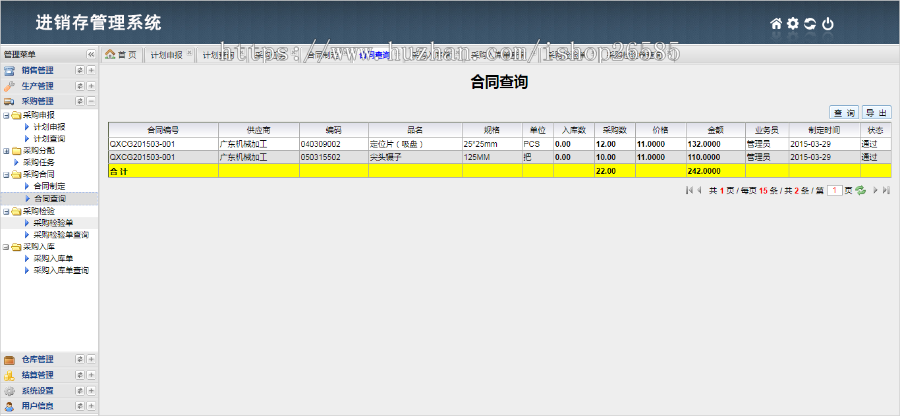Close the 计划申报 tab with its x
Image resolution: width=900 pixels, height=416 pixels.
pyautogui.click(x=189, y=53)
